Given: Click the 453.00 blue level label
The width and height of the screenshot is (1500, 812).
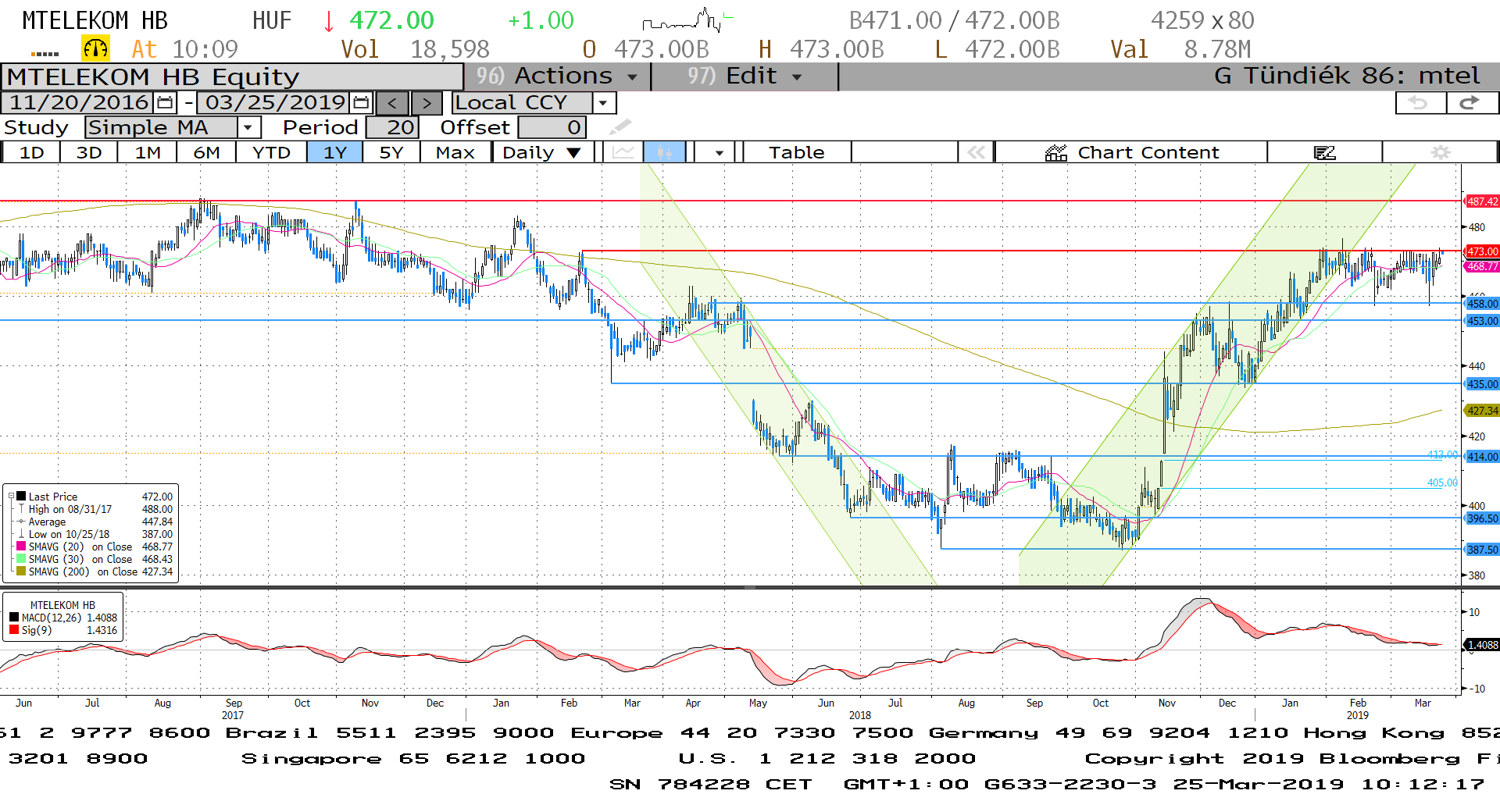Looking at the screenshot, I should pos(1482,321).
